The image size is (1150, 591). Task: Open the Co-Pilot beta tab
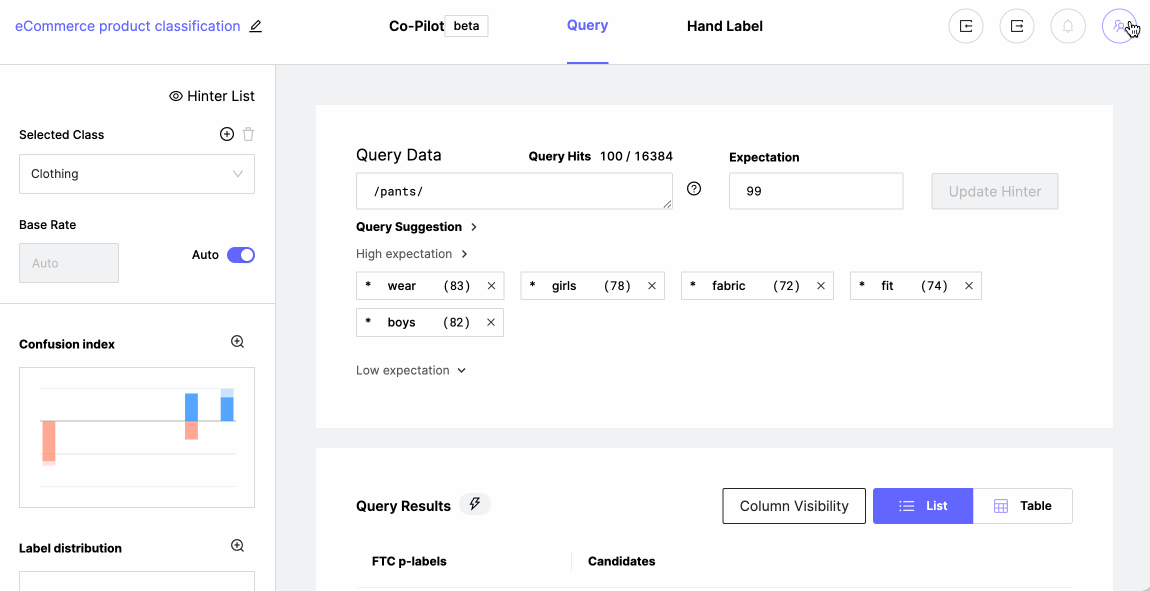point(437,26)
